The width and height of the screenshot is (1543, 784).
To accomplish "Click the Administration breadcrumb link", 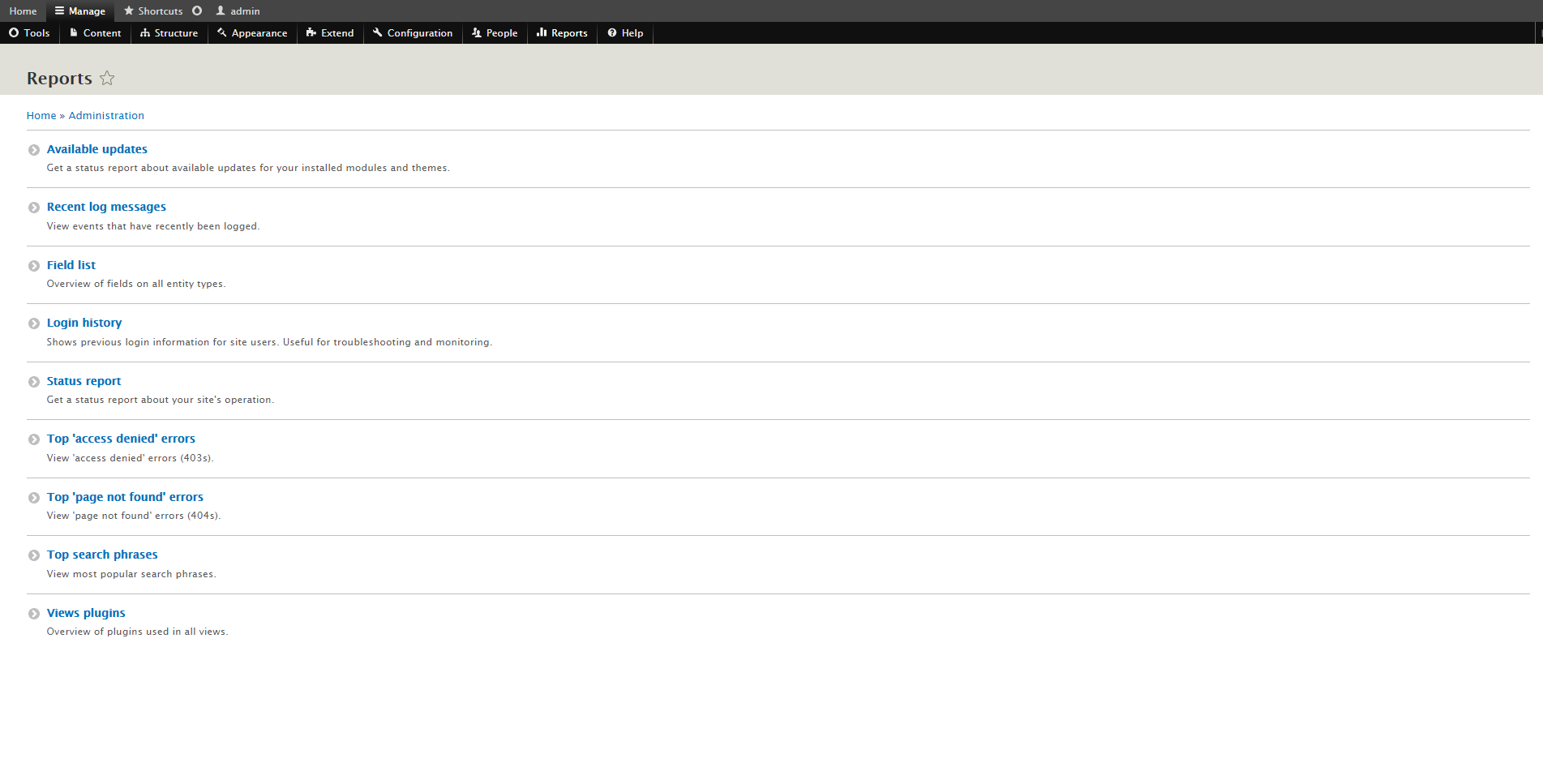I will (x=106, y=116).
